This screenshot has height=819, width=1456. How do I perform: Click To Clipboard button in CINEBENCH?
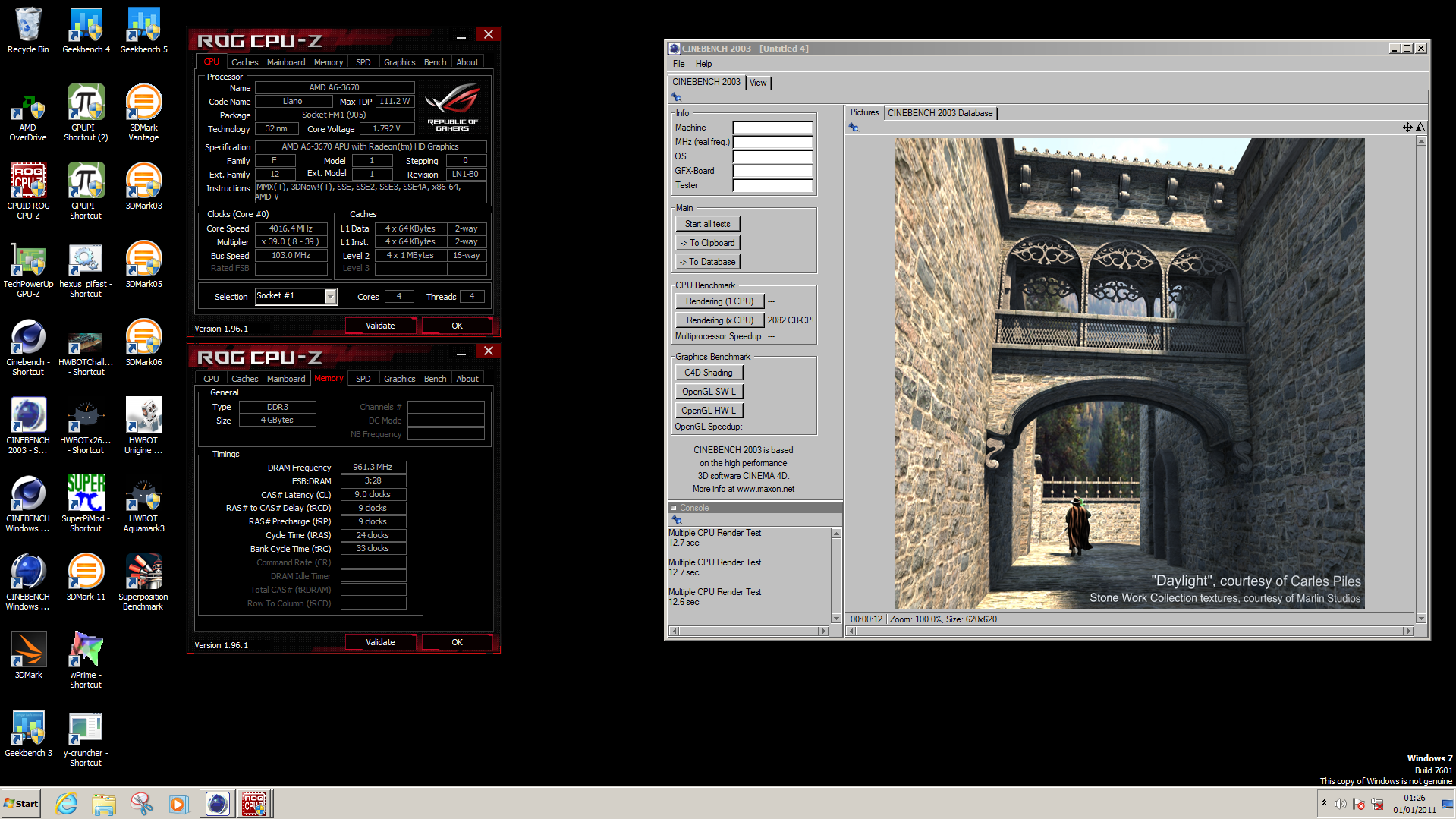[x=707, y=243]
